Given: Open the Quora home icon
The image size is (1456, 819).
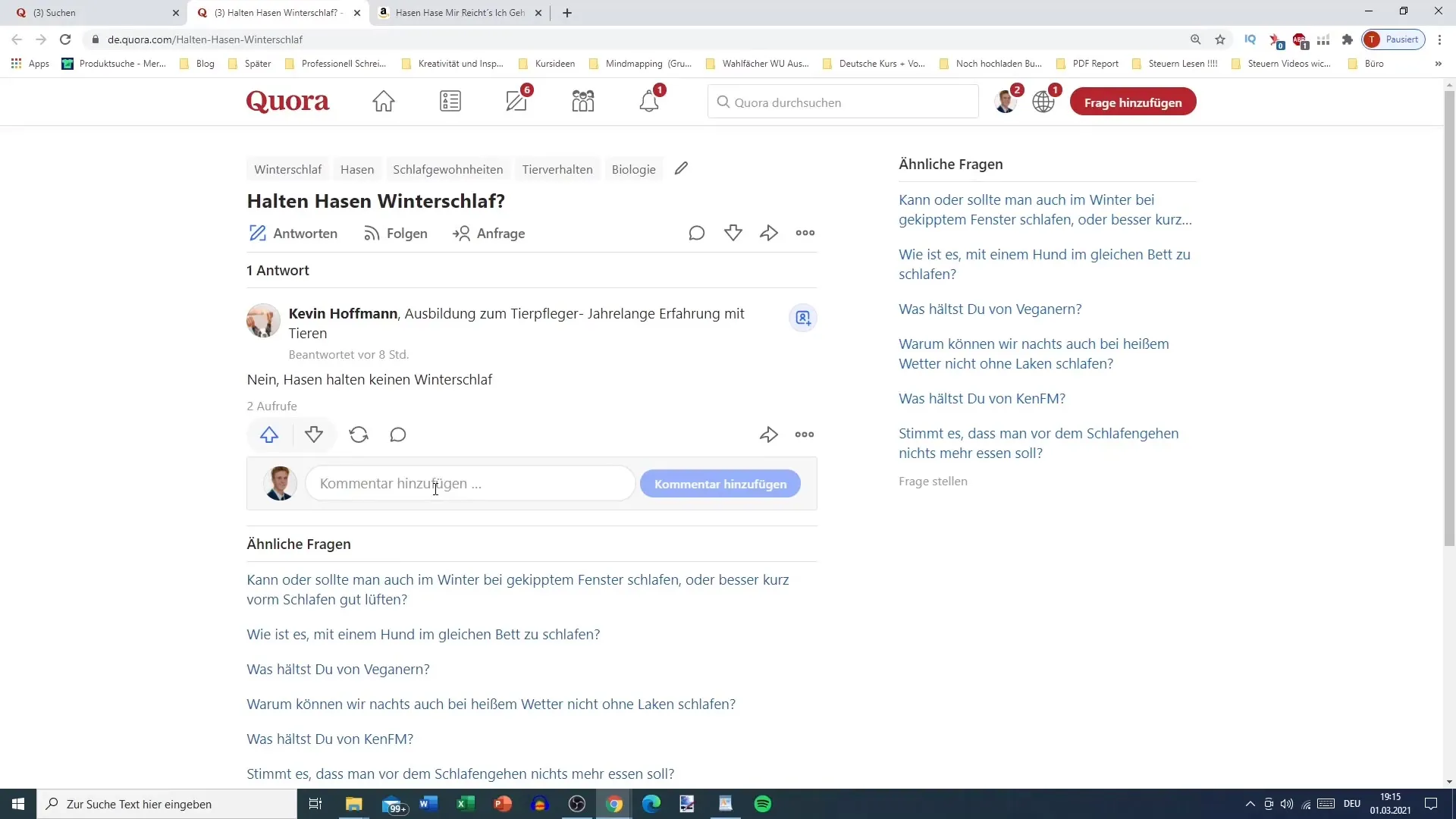Looking at the screenshot, I should [x=384, y=102].
